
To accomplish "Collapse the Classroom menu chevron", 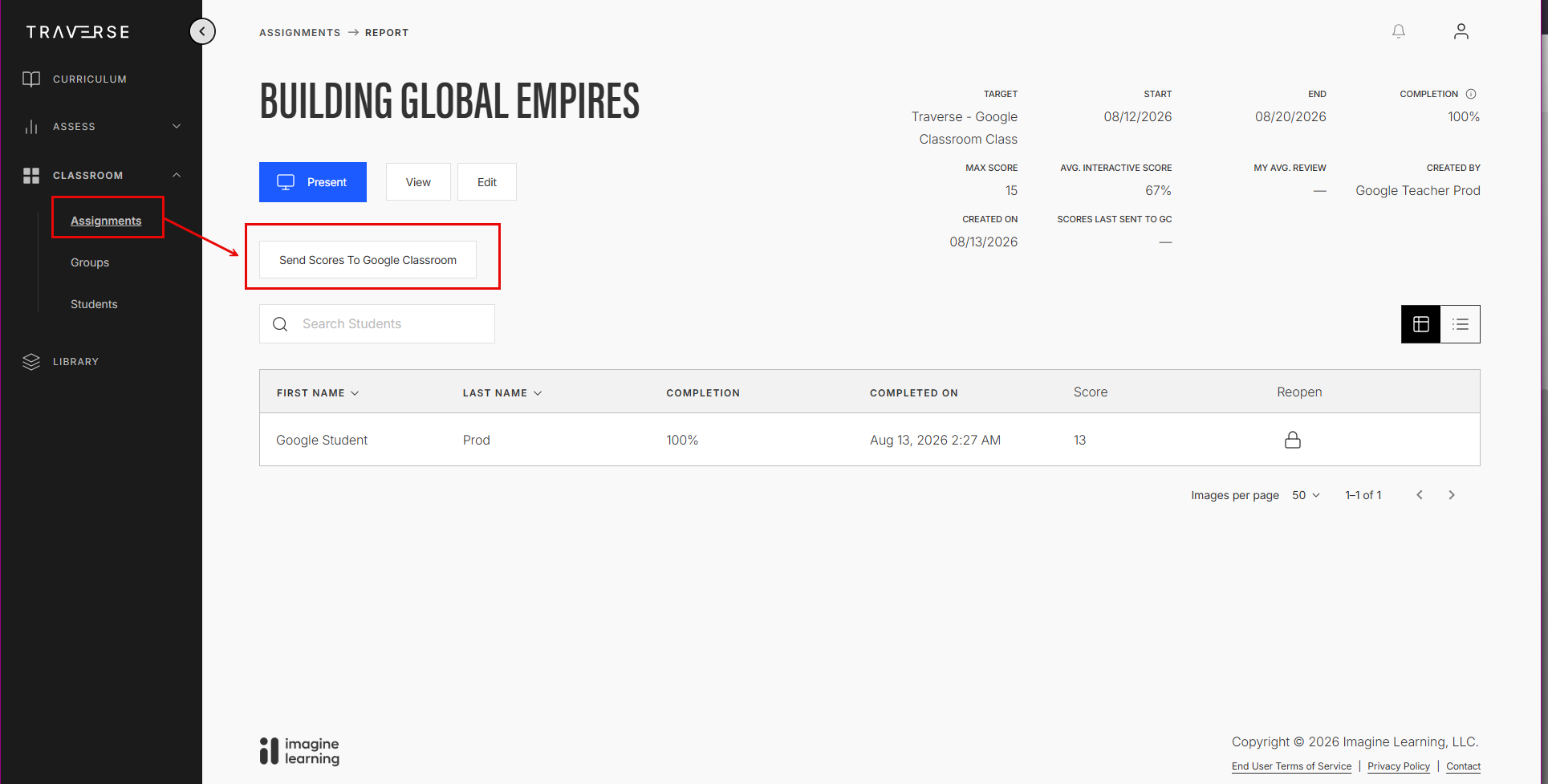I will 177,175.
